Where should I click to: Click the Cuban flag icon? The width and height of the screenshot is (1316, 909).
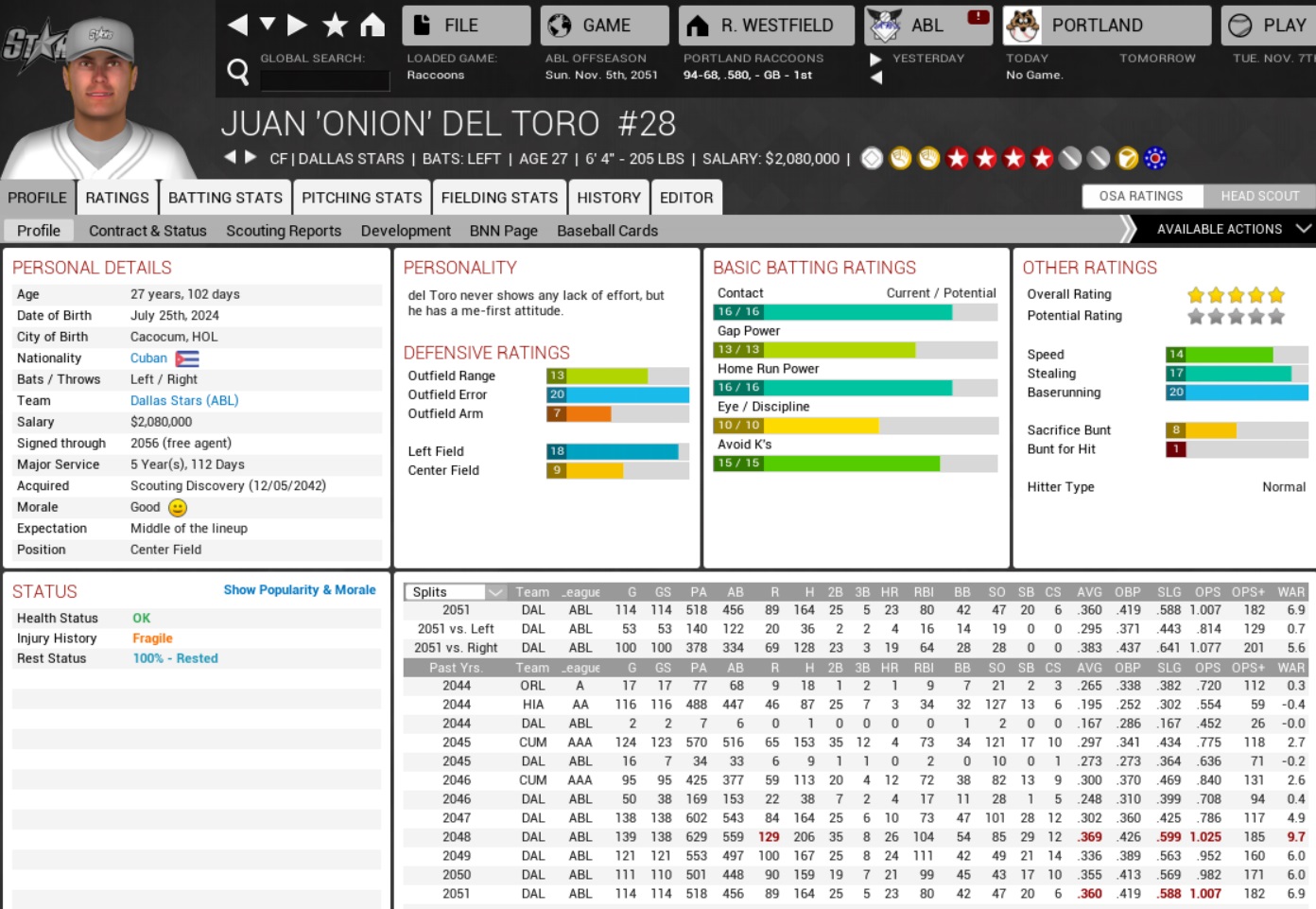187,358
